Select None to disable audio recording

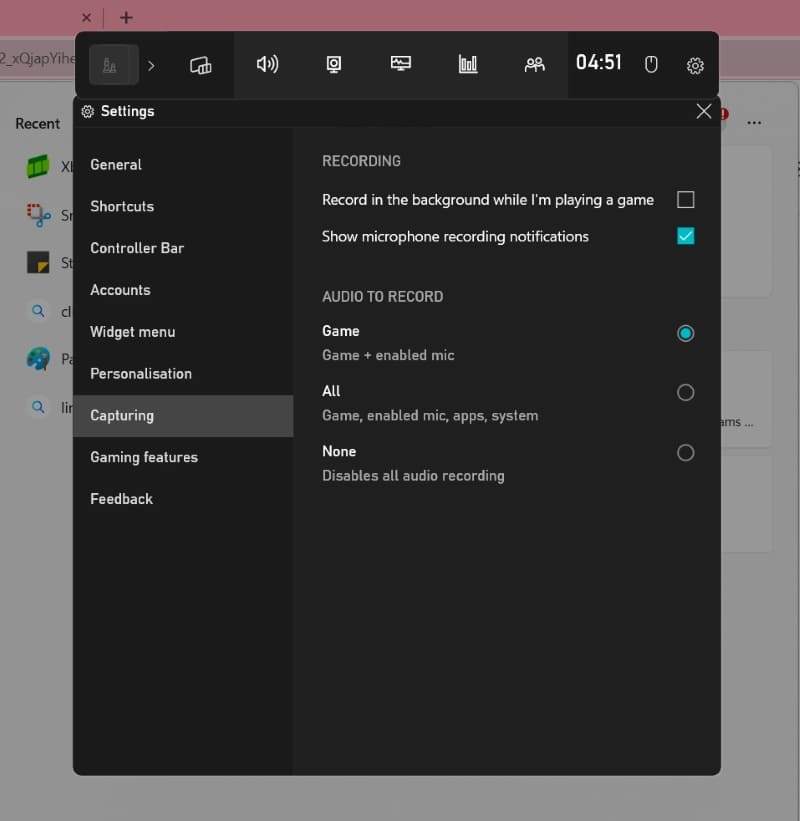point(685,453)
